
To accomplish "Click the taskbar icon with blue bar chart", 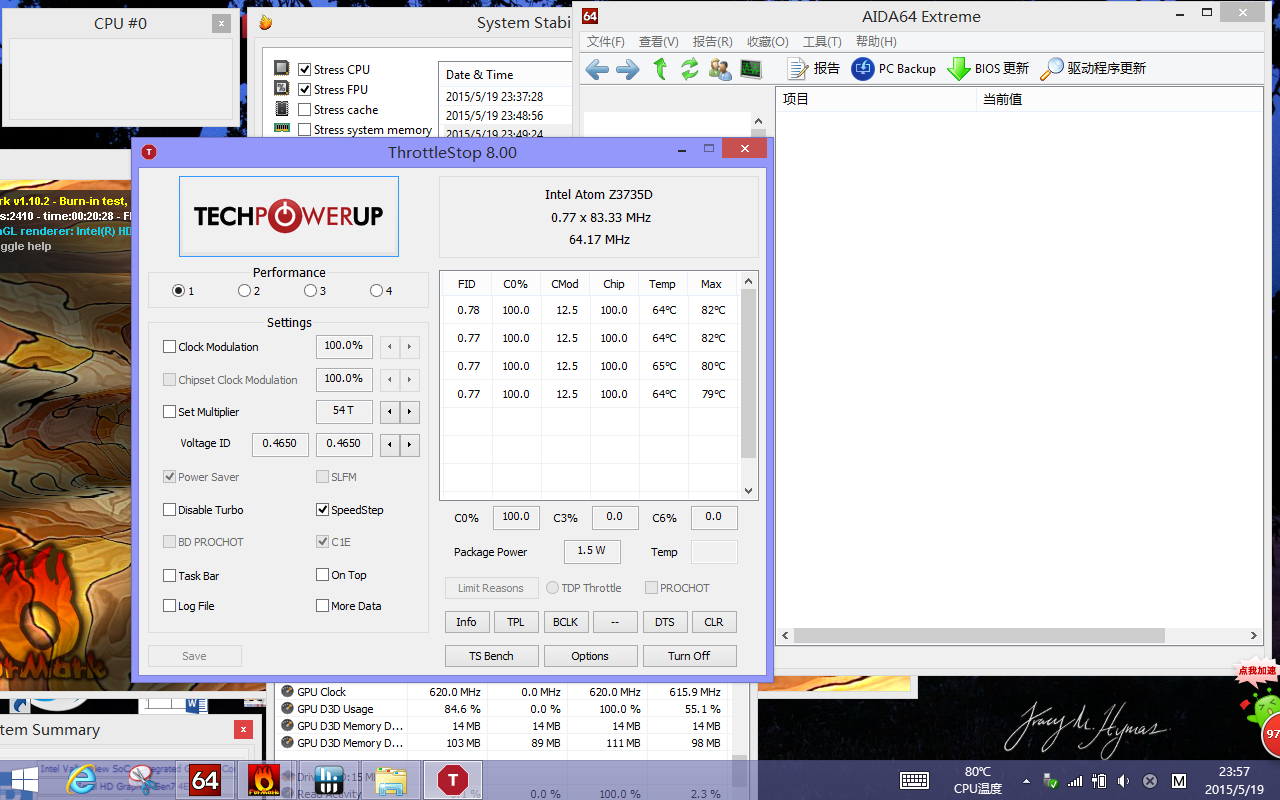I will [329, 780].
